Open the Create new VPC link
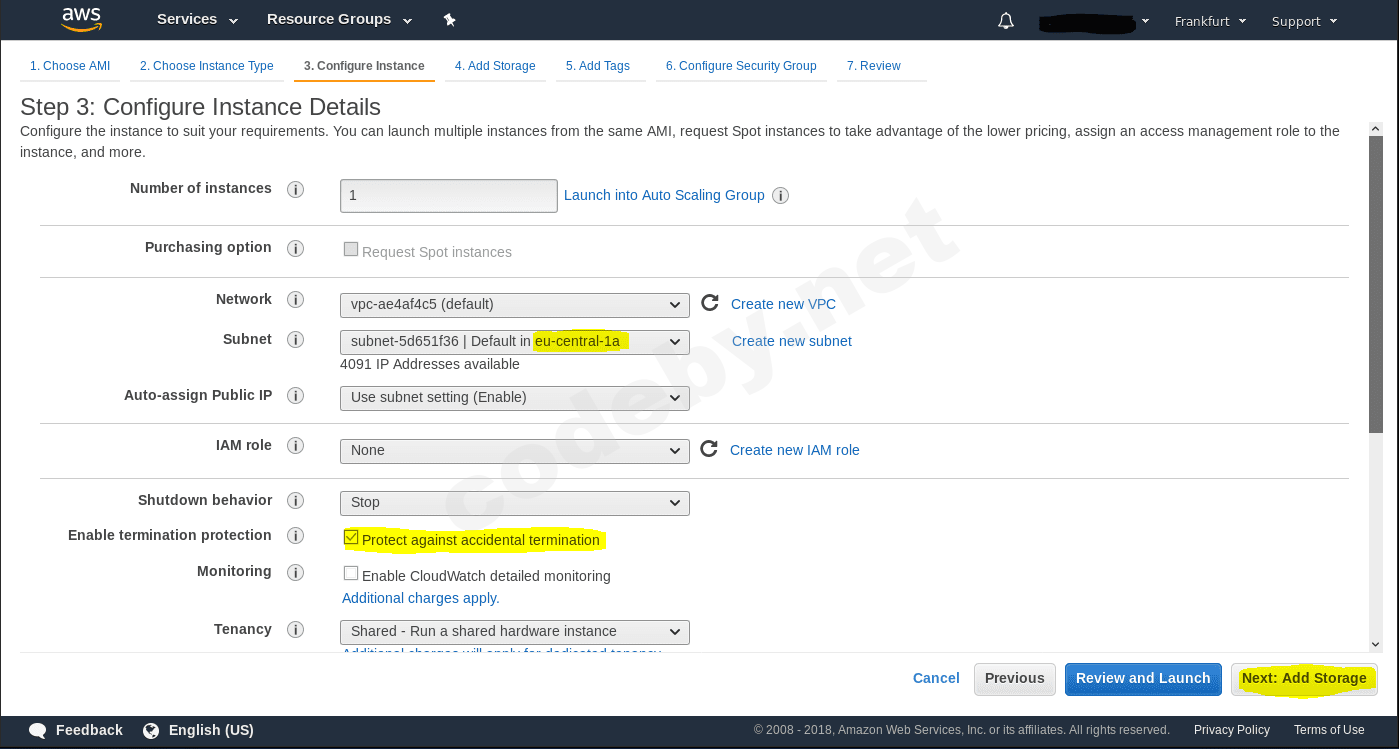This screenshot has height=749, width=1399. coord(783,303)
